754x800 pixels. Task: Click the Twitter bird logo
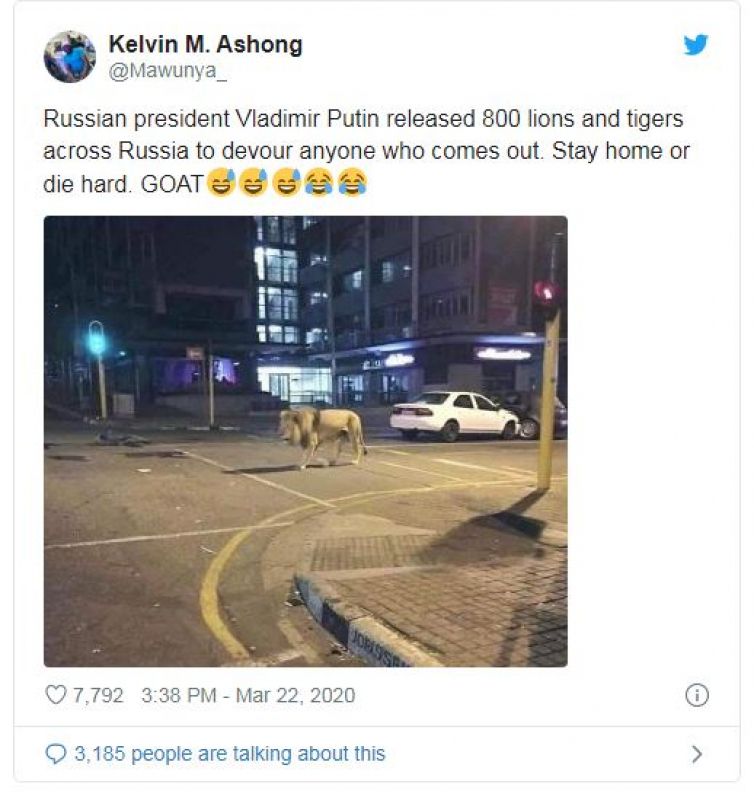pyautogui.click(x=696, y=44)
